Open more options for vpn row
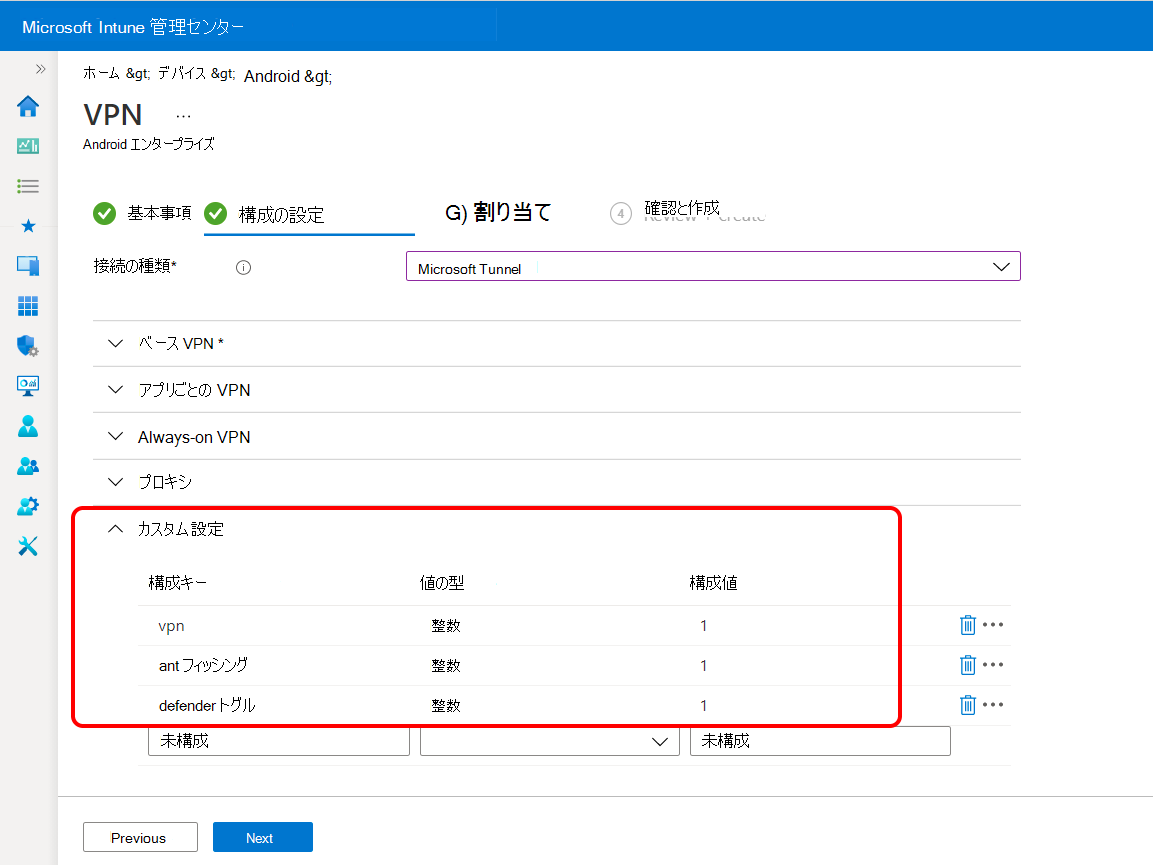Viewport: 1153px width, 865px height. click(x=993, y=624)
